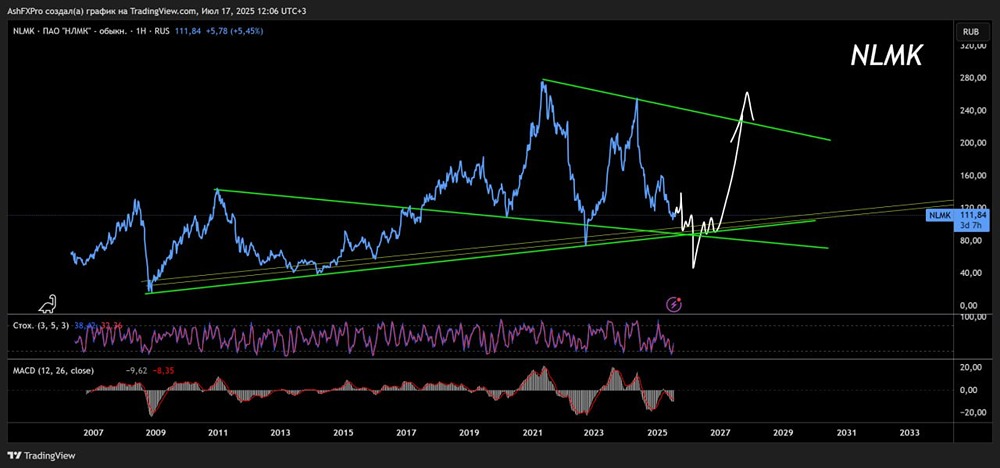Click the 2009 year on time axis
This screenshot has height=468, width=1000.
pyautogui.click(x=156, y=432)
